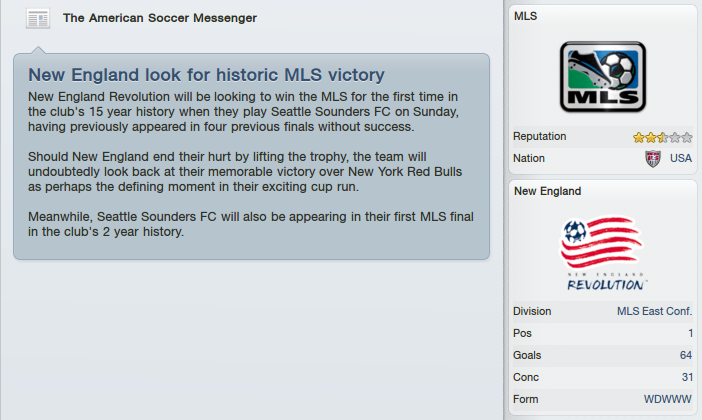Open The American Soccer Messenger title
This screenshot has width=702, height=420.
[160, 18]
